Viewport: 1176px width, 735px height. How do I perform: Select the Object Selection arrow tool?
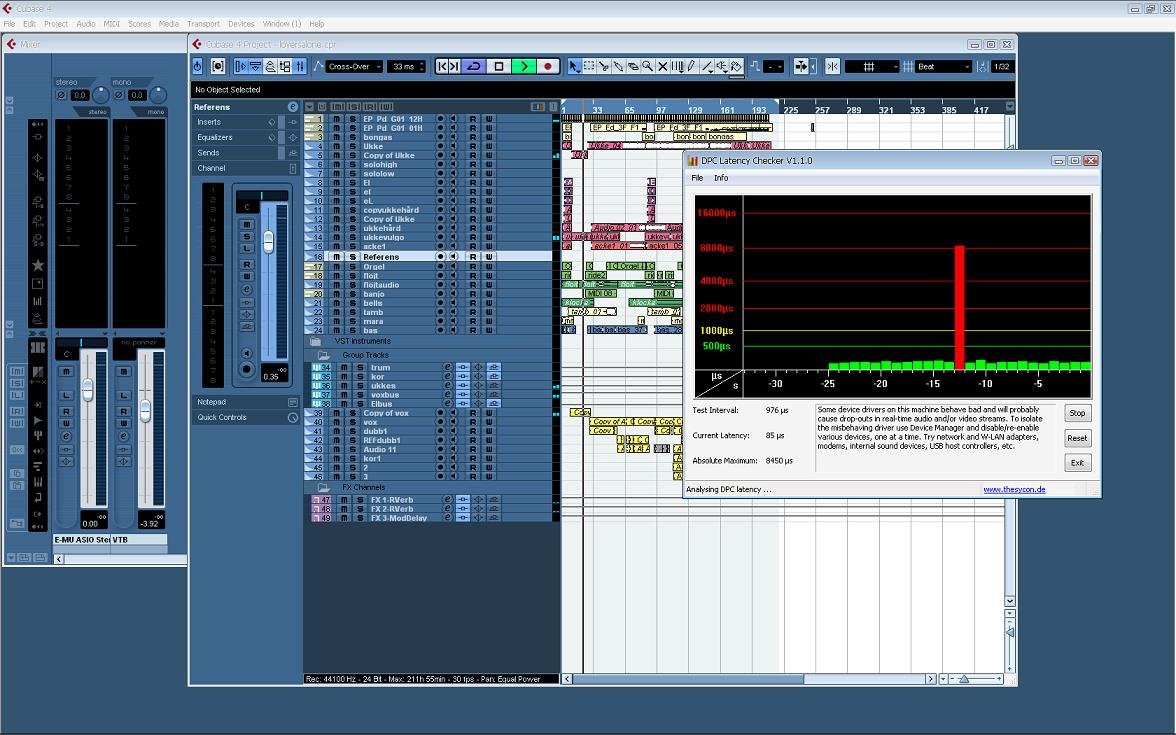[574, 67]
